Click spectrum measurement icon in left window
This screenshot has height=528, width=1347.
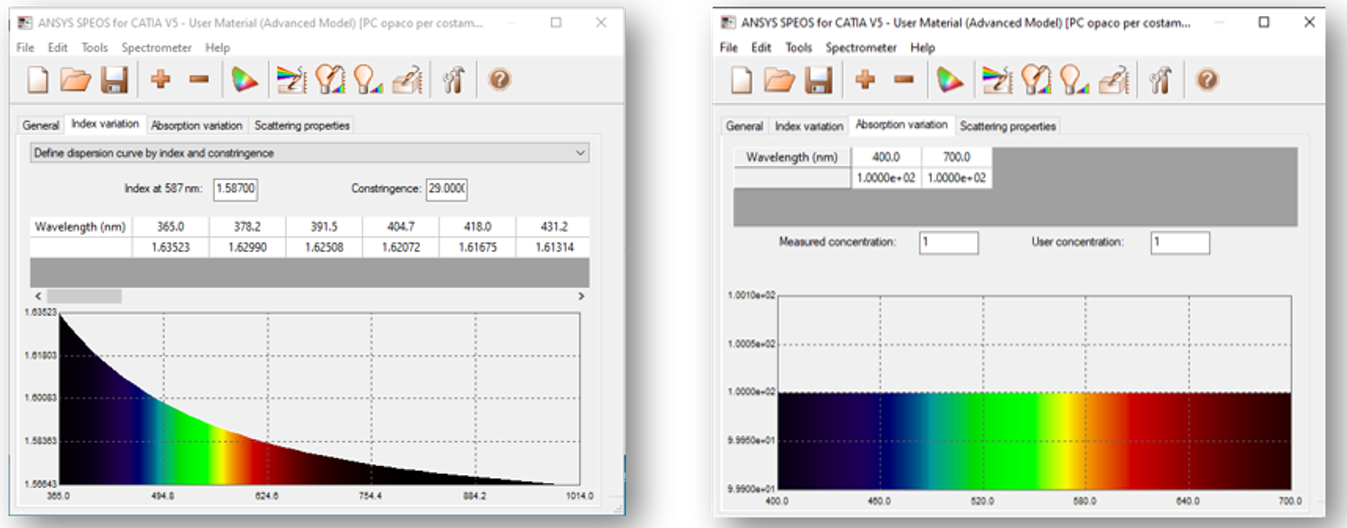coord(291,80)
